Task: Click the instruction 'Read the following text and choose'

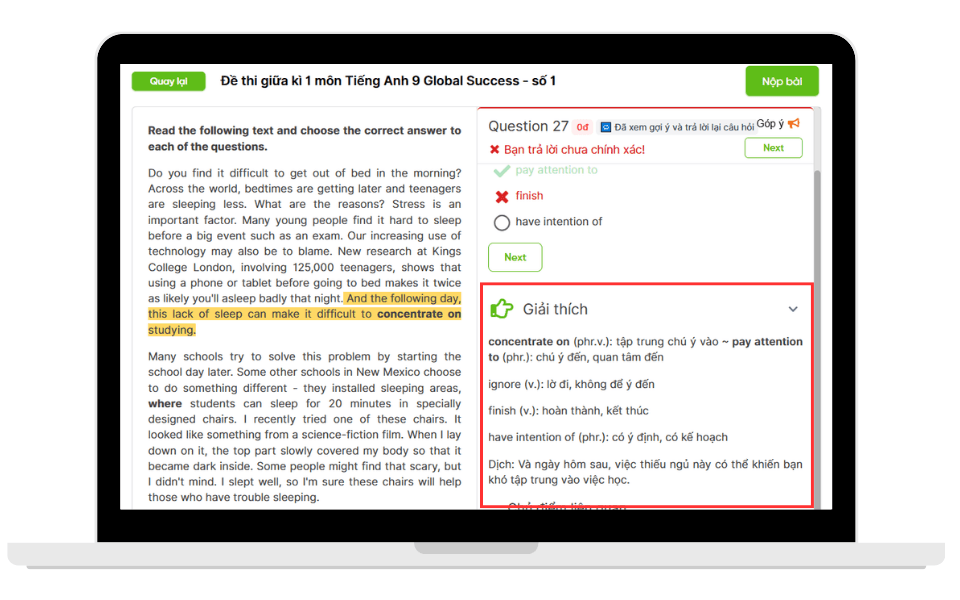Action: (x=304, y=138)
